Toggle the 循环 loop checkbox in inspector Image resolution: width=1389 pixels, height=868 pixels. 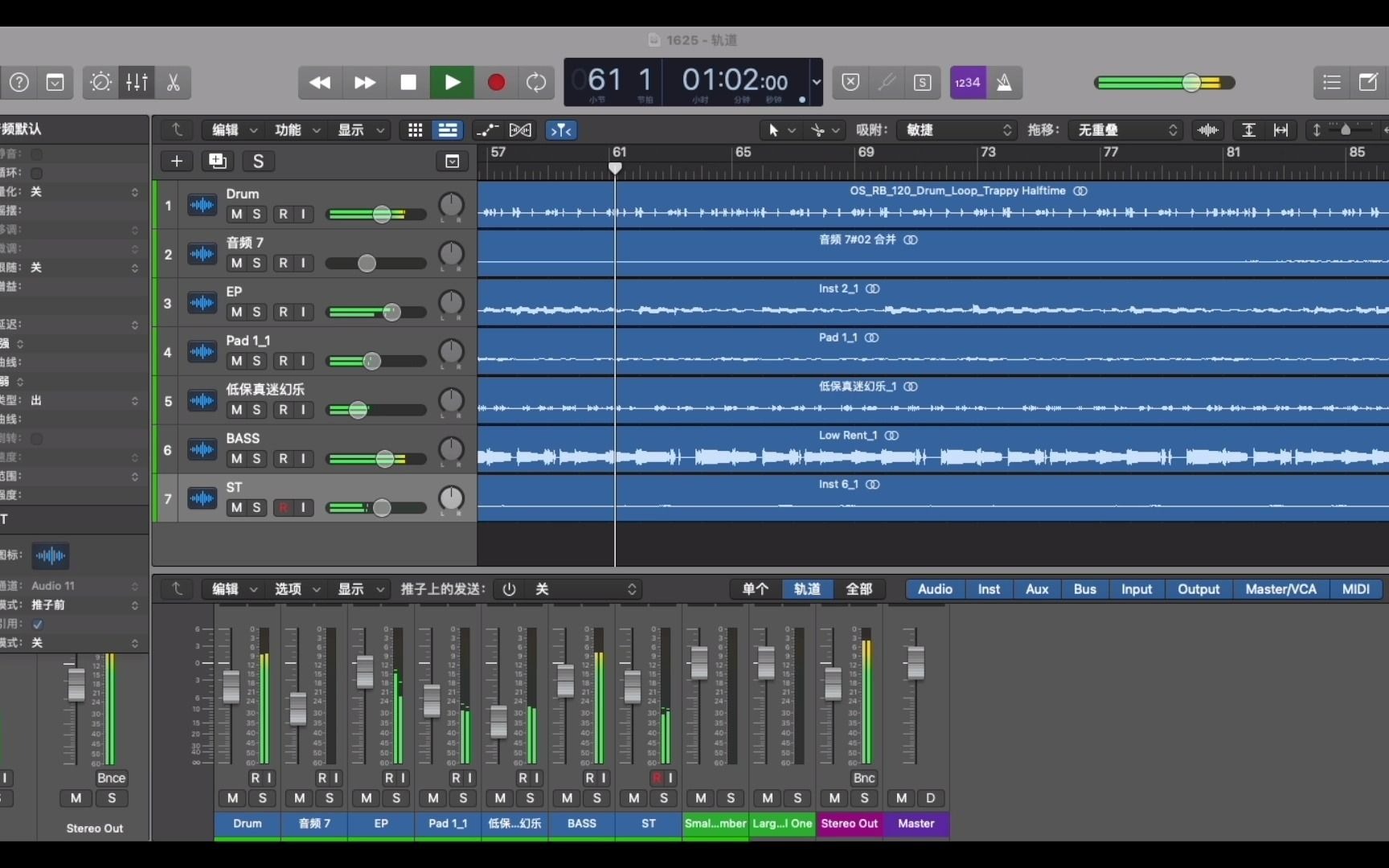point(36,173)
